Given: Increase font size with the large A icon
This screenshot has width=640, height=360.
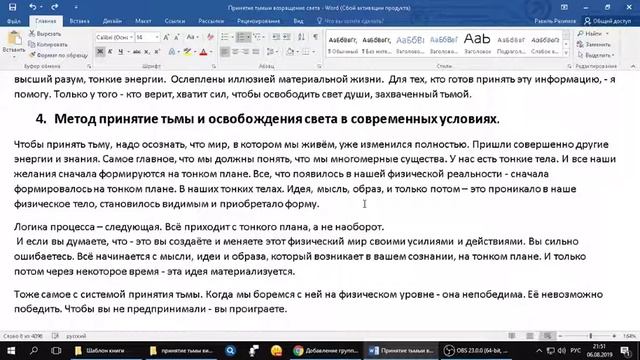Looking at the screenshot, I should point(166,37).
